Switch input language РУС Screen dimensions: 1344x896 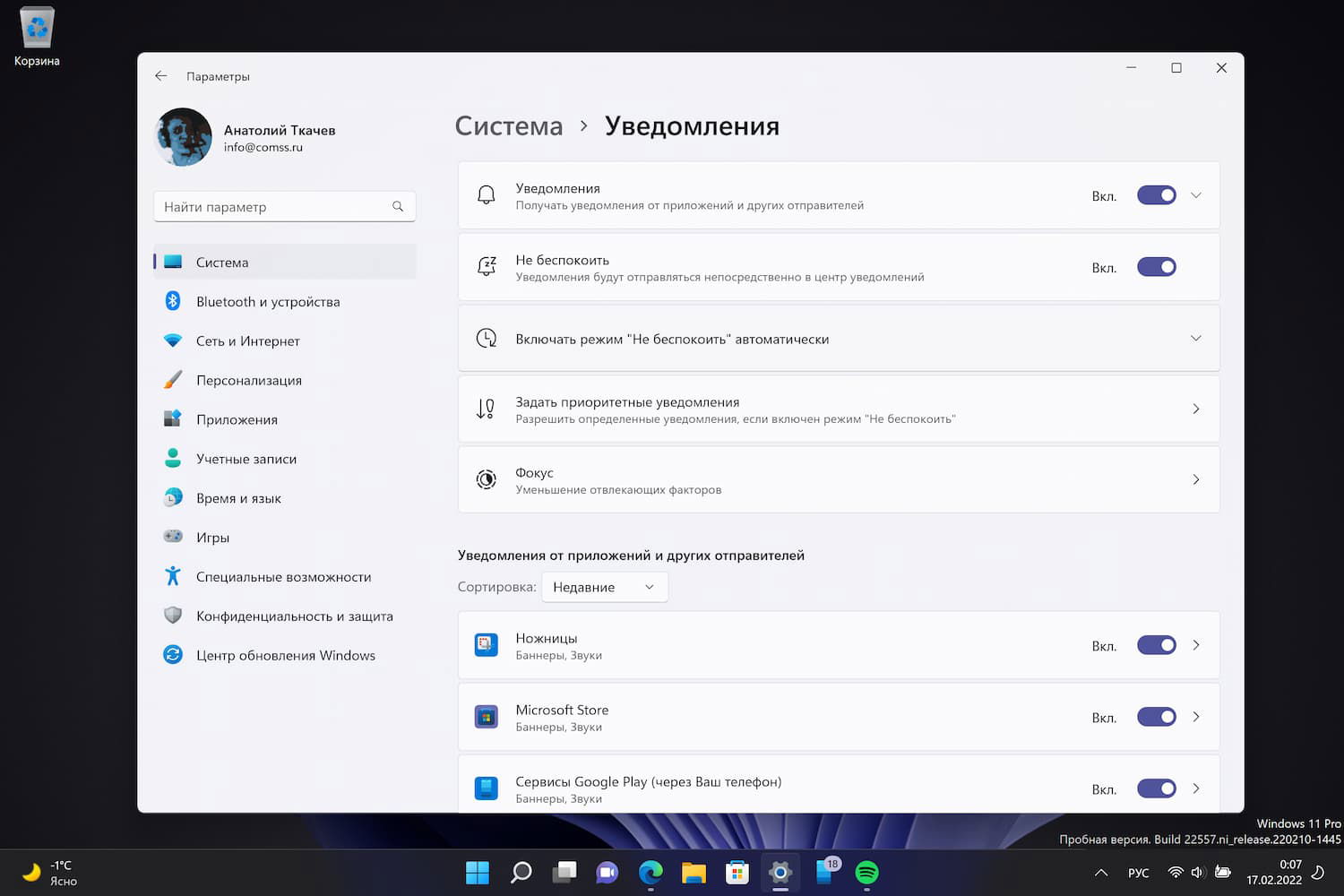point(1139,873)
